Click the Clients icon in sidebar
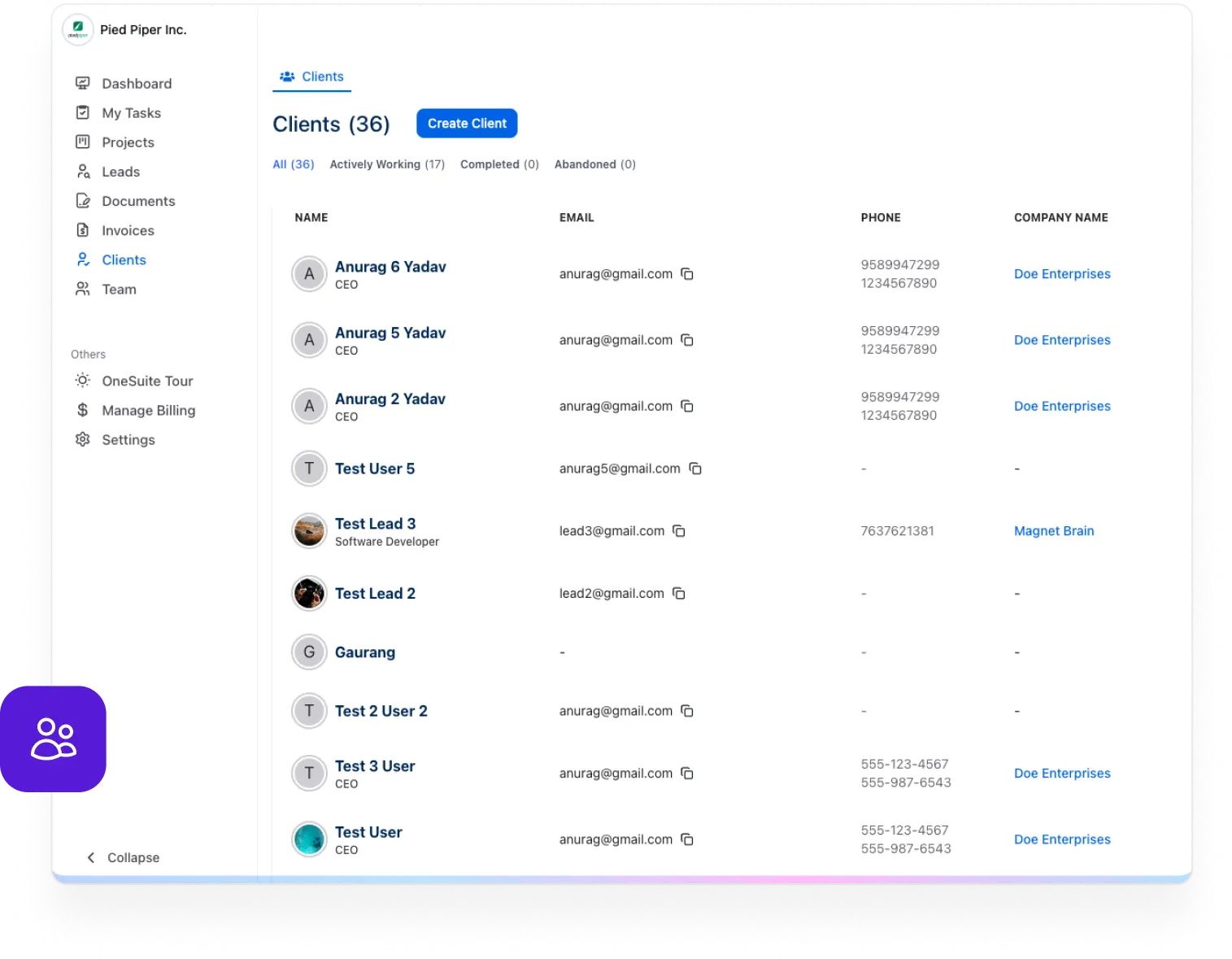This screenshot has height=959, width=1232. pyautogui.click(x=82, y=259)
